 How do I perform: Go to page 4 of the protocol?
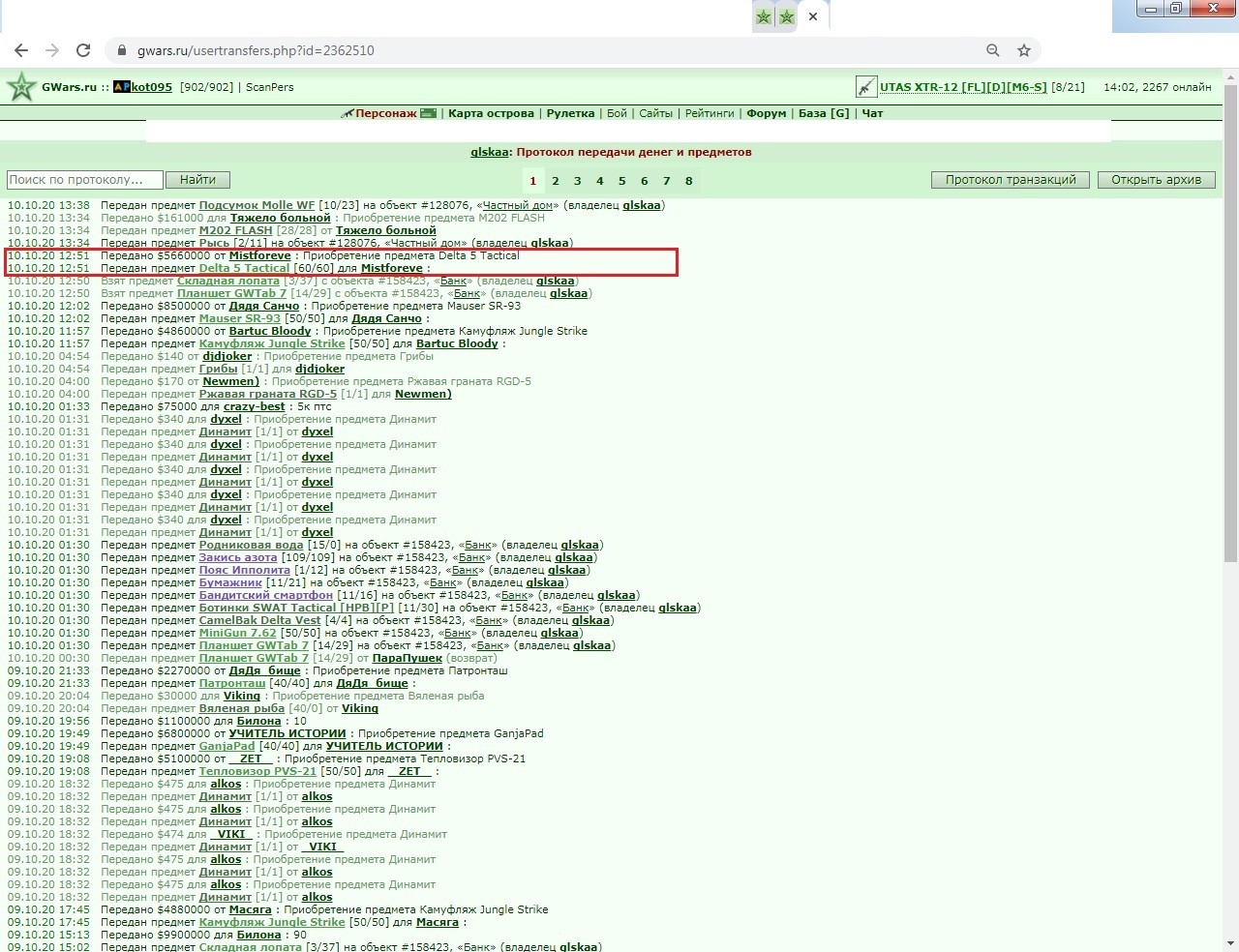tap(599, 181)
